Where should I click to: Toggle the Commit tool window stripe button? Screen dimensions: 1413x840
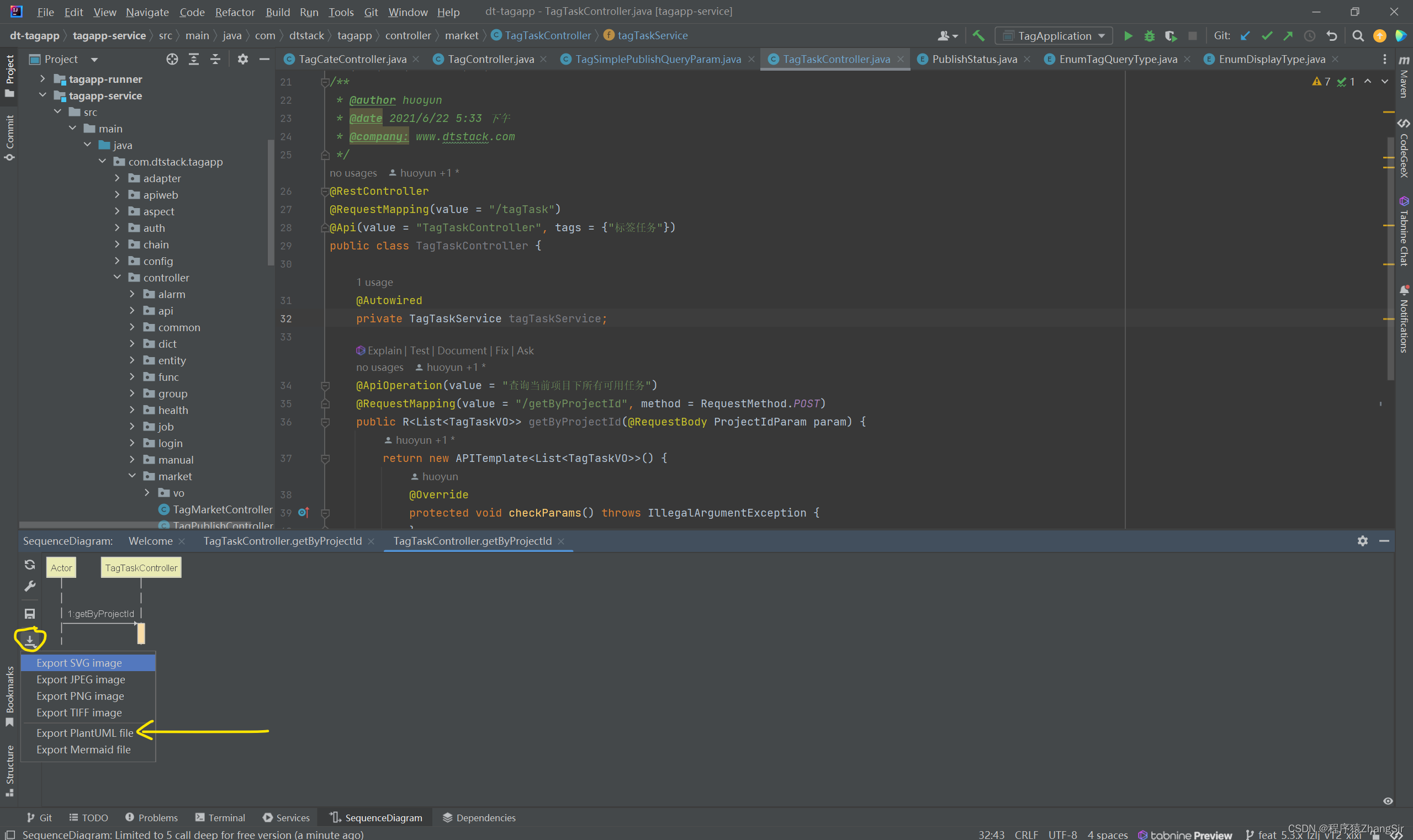9,137
